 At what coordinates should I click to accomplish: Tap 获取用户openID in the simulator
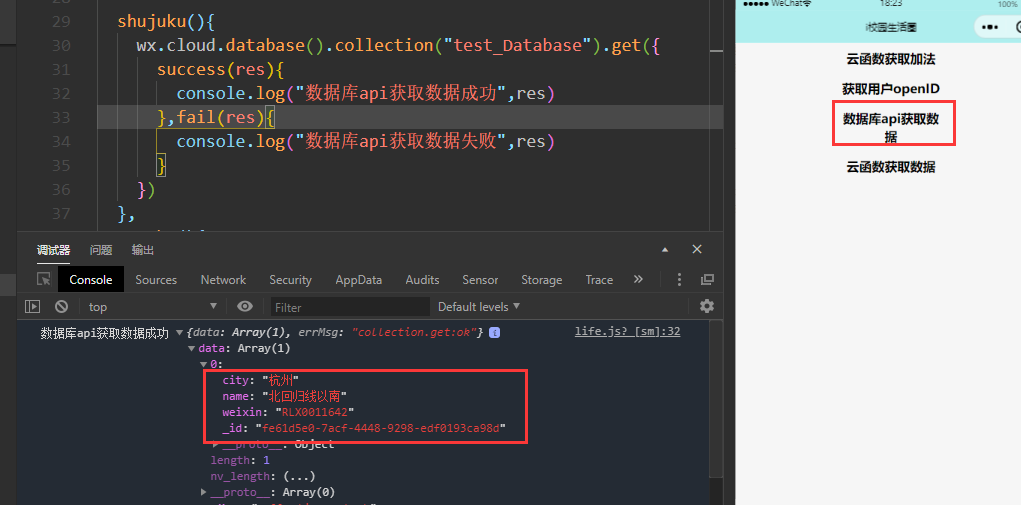pos(891,89)
